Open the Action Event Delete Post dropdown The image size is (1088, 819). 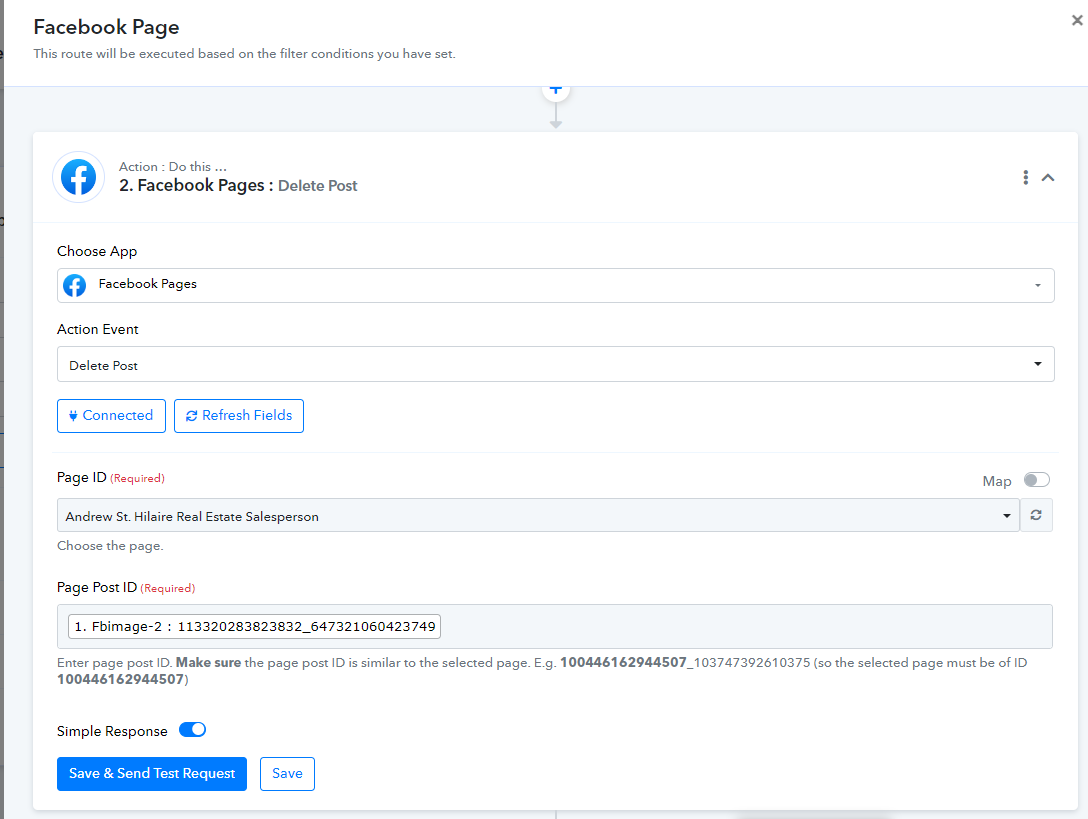[555, 364]
